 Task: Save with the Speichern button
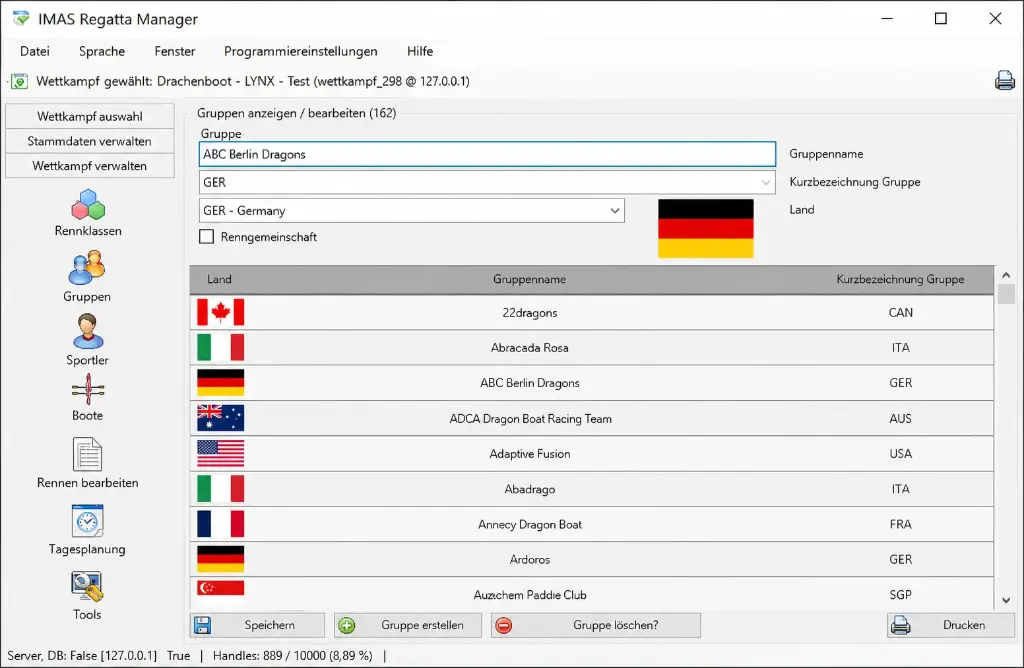tap(257, 625)
